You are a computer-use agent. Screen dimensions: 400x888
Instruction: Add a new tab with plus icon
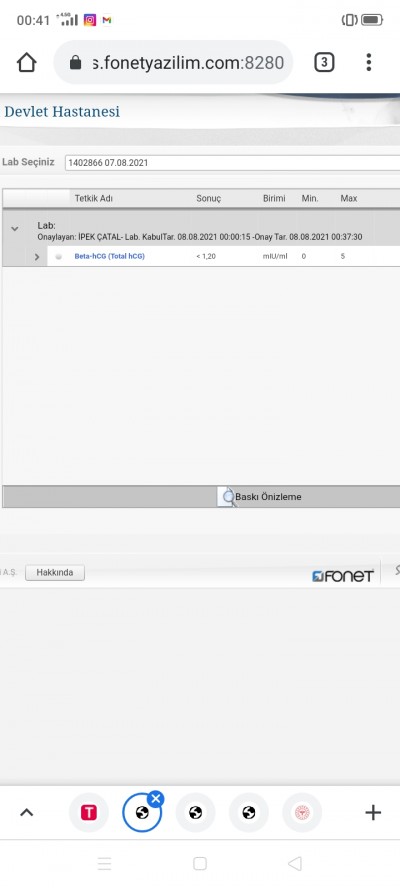tap(373, 813)
